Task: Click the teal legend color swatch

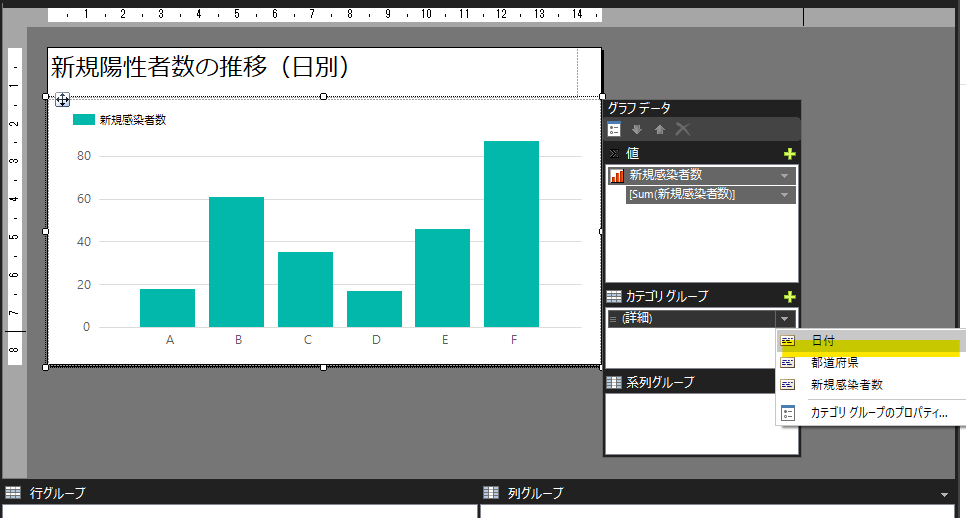Action: tap(84, 120)
